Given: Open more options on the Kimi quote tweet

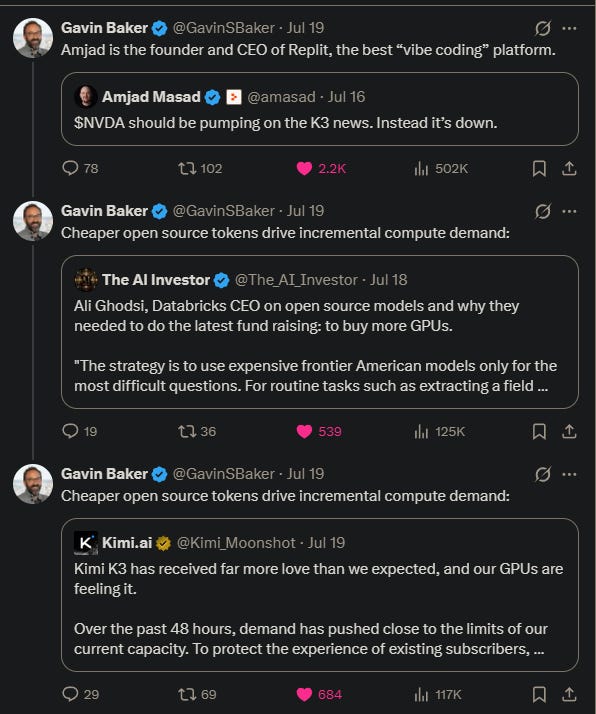Looking at the screenshot, I should 569,474.
